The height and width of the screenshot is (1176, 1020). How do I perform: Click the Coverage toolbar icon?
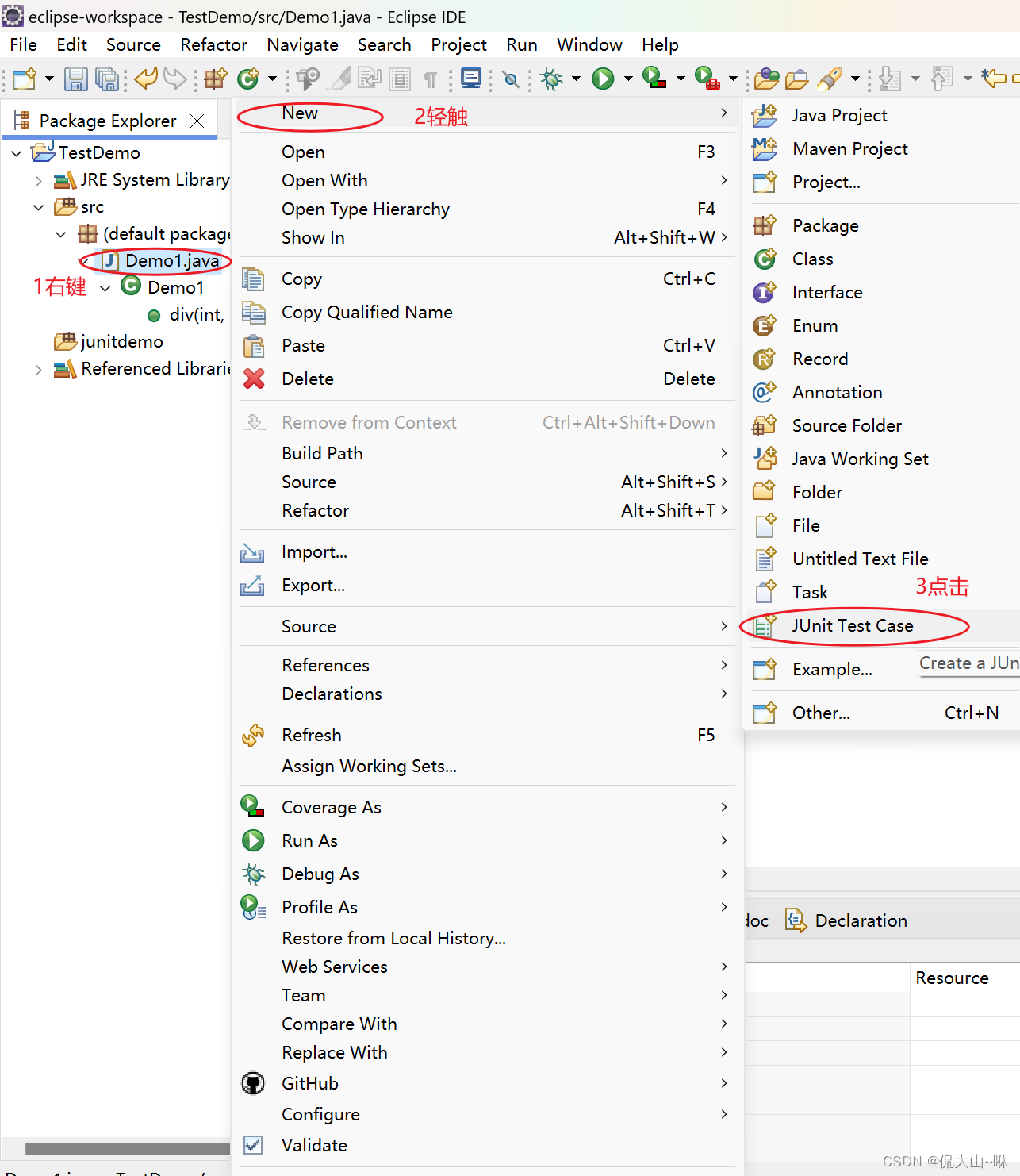click(654, 78)
